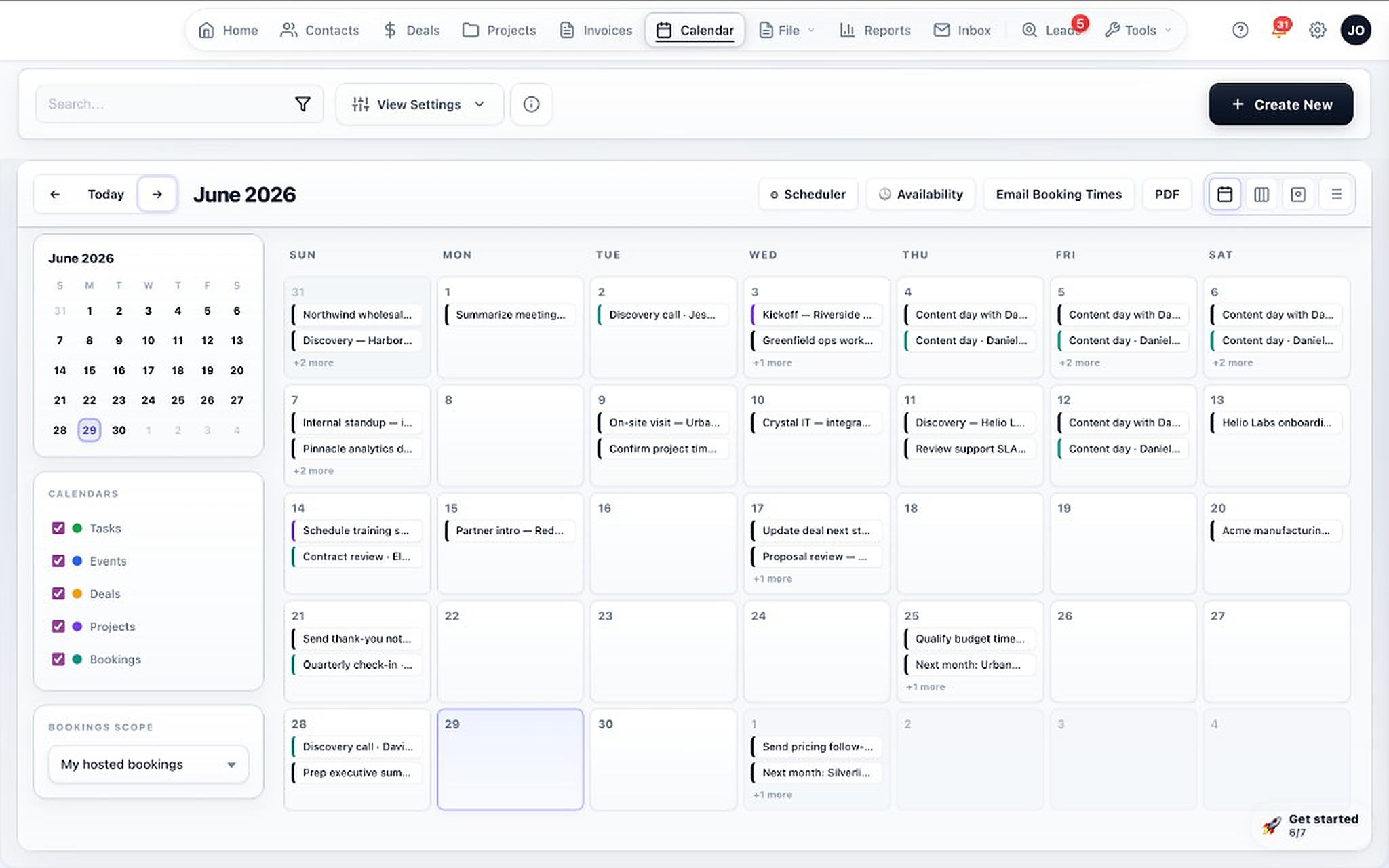Viewport: 1389px width, 868px height.
Task: Open the JO user avatar
Action: [x=1355, y=30]
